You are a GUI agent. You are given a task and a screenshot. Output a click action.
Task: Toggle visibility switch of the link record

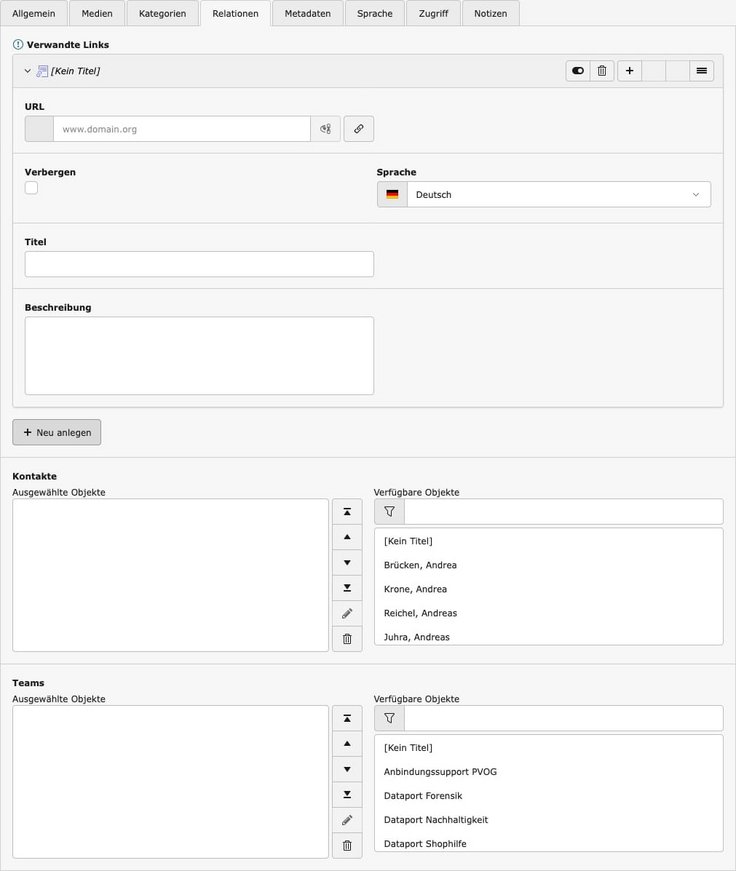(x=577, y=71)
